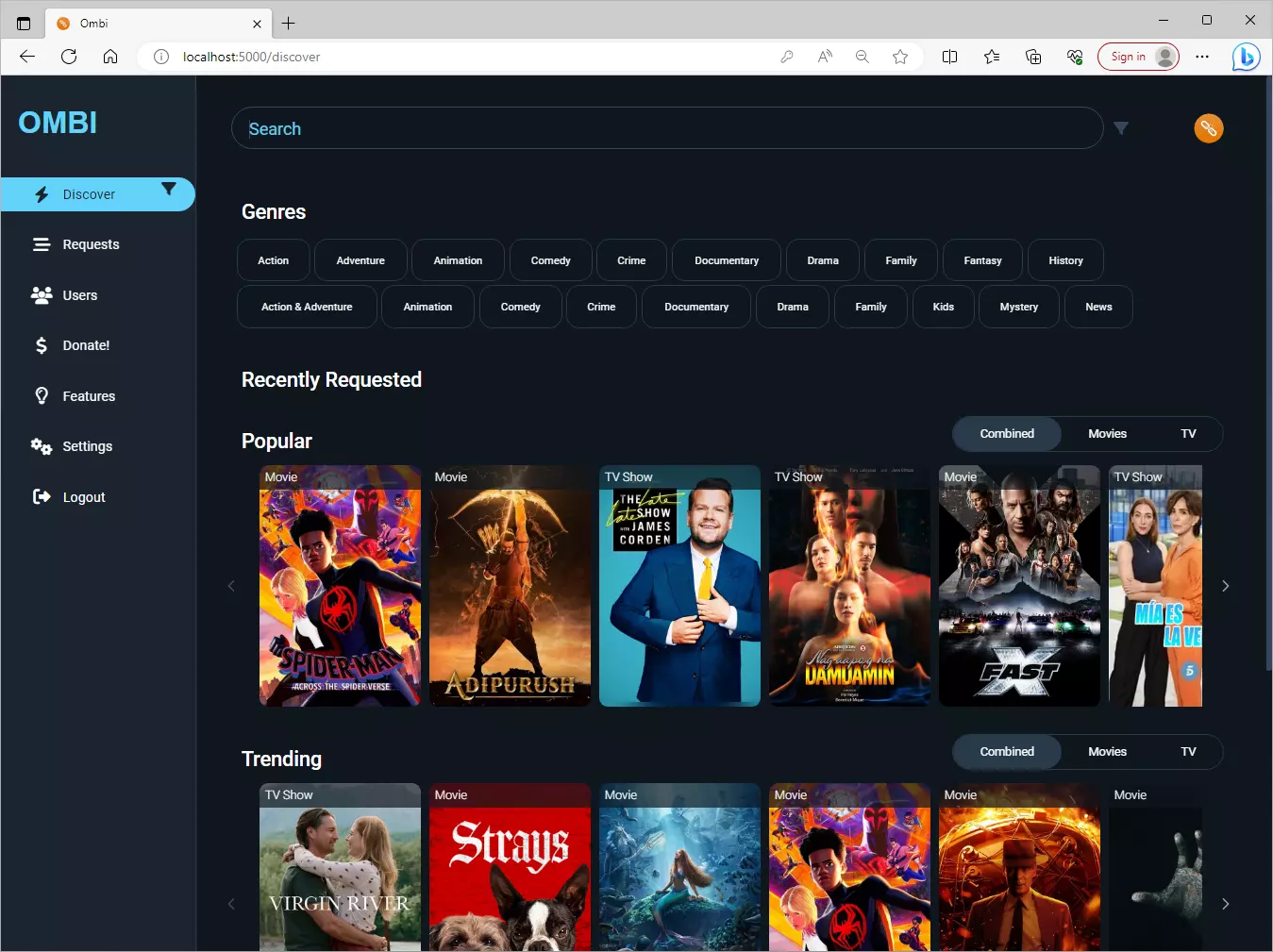Click the Requests list icon
Image resolution: width=1273 pixels, height=952 pixels.
tap(42, 244)
